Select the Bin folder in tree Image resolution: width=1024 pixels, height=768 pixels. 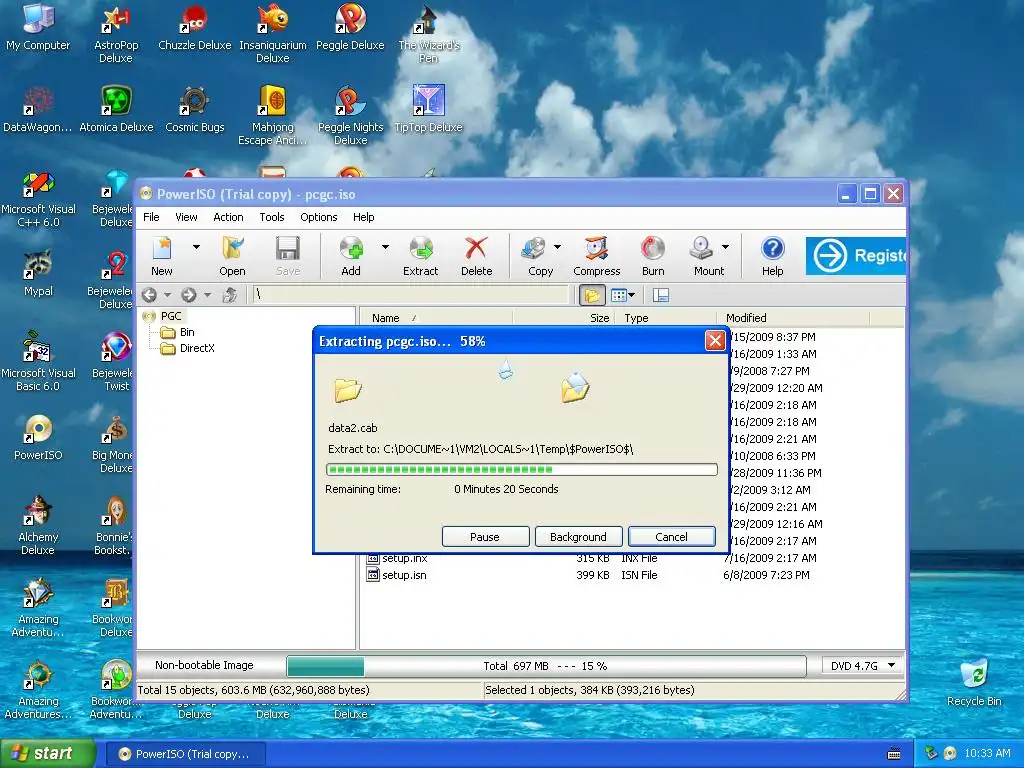187,332
